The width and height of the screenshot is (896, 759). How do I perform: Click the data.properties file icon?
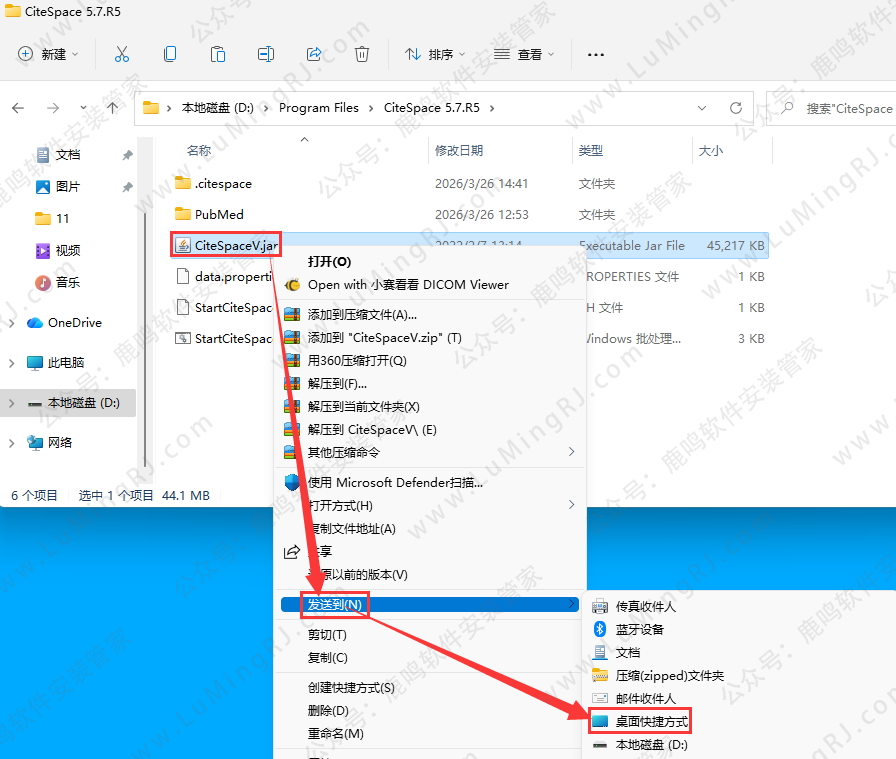coord(183,277)
